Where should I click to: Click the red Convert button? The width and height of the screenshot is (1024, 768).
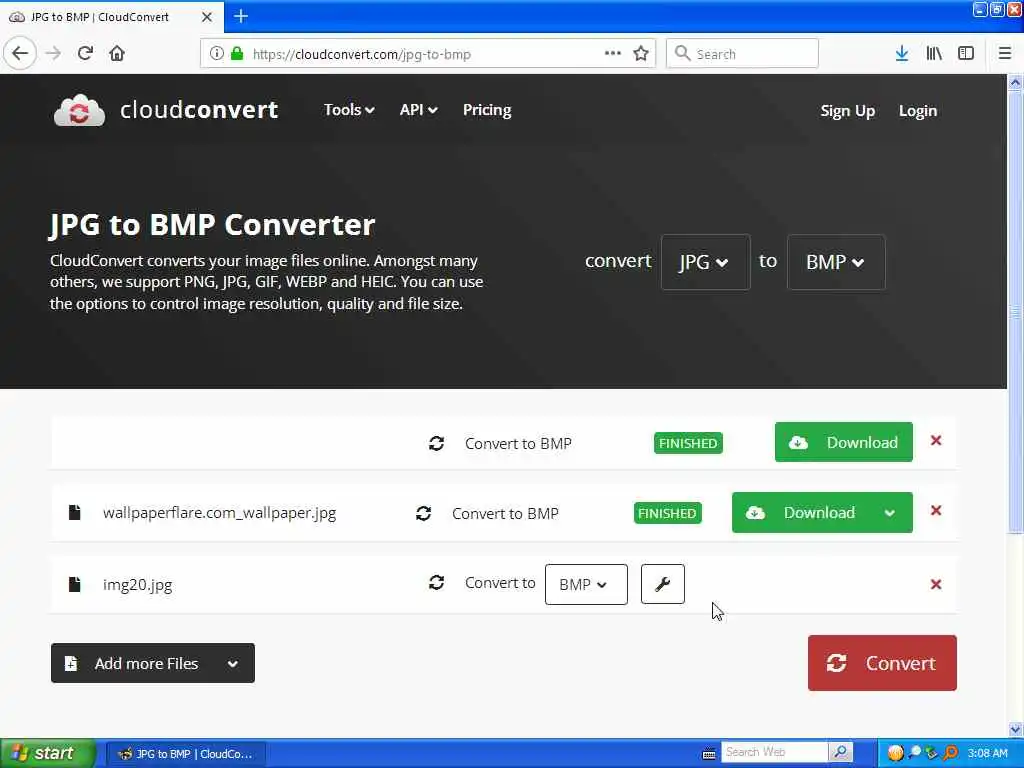[x=882, y=663]
